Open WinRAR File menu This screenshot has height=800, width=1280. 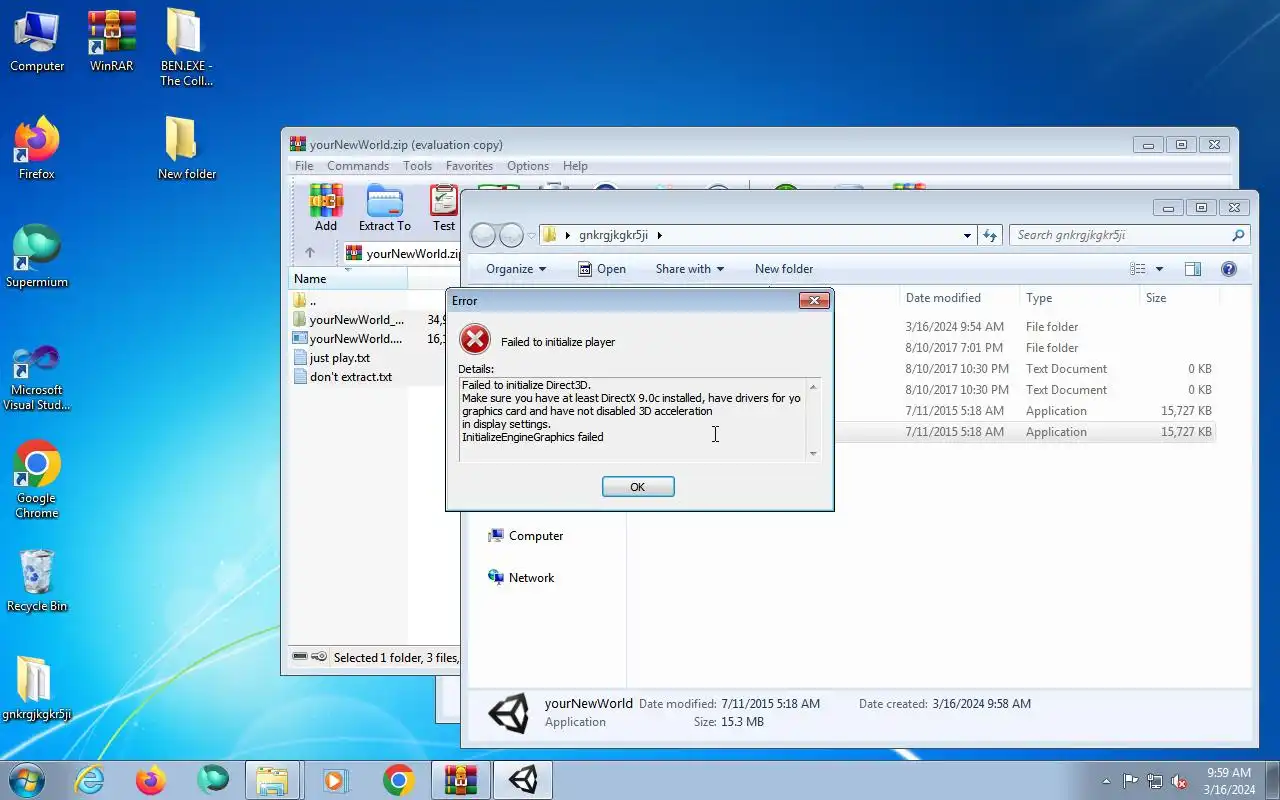(304, 166)
